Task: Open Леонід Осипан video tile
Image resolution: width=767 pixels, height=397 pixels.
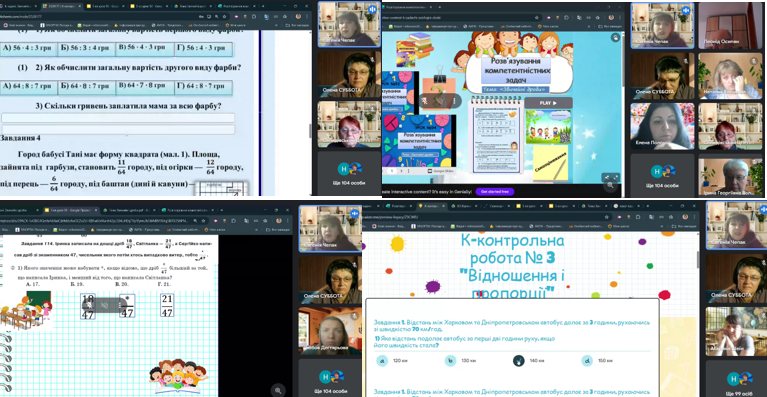Action: (731, 25)
